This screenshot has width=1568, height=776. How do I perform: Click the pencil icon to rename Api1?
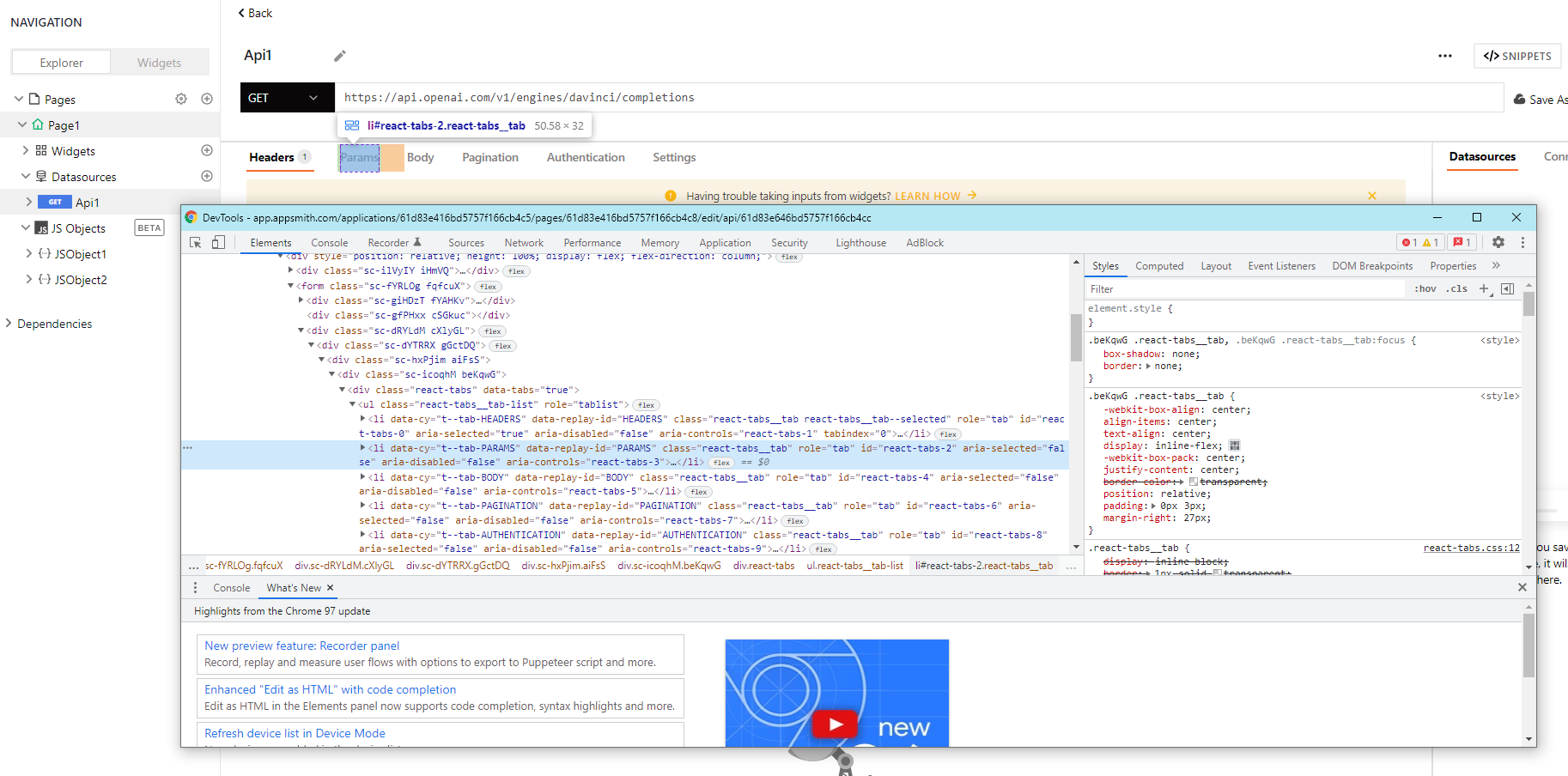[x=340, y=56]
